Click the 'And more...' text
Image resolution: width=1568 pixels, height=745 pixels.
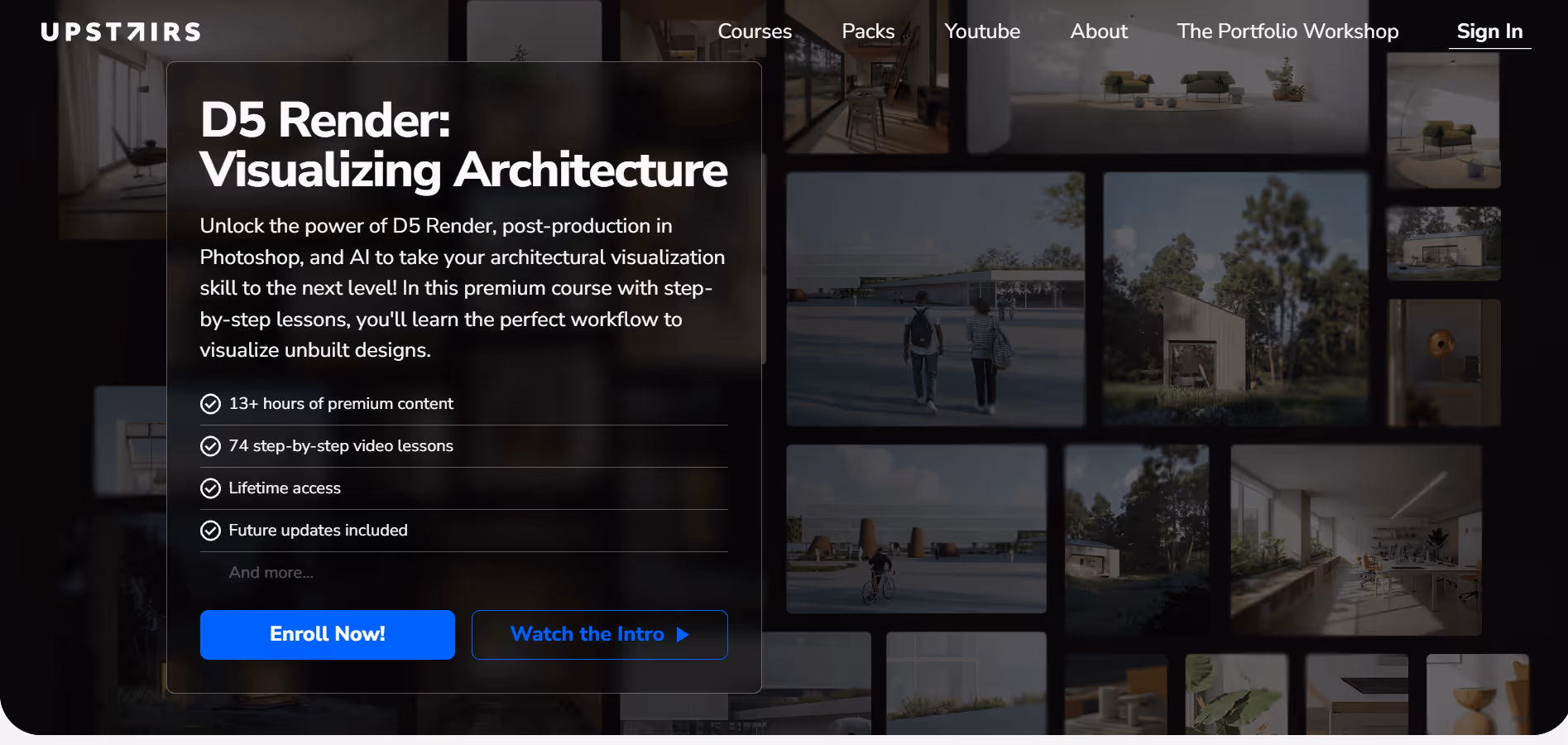pos(271,573)
